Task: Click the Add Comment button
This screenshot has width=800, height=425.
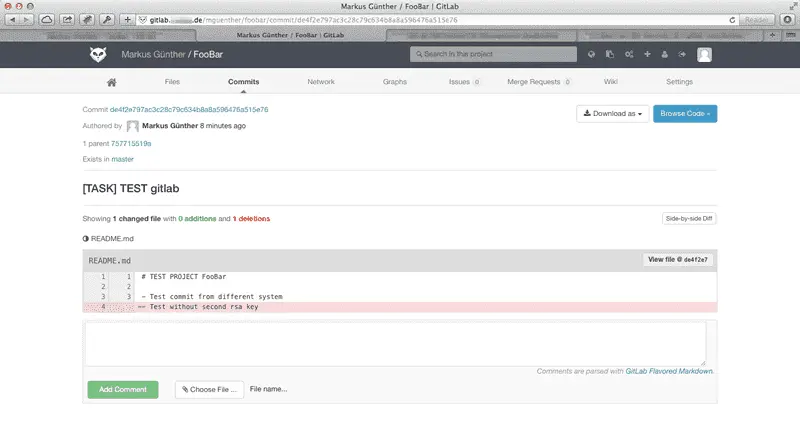Action: (x=123, y=389)
